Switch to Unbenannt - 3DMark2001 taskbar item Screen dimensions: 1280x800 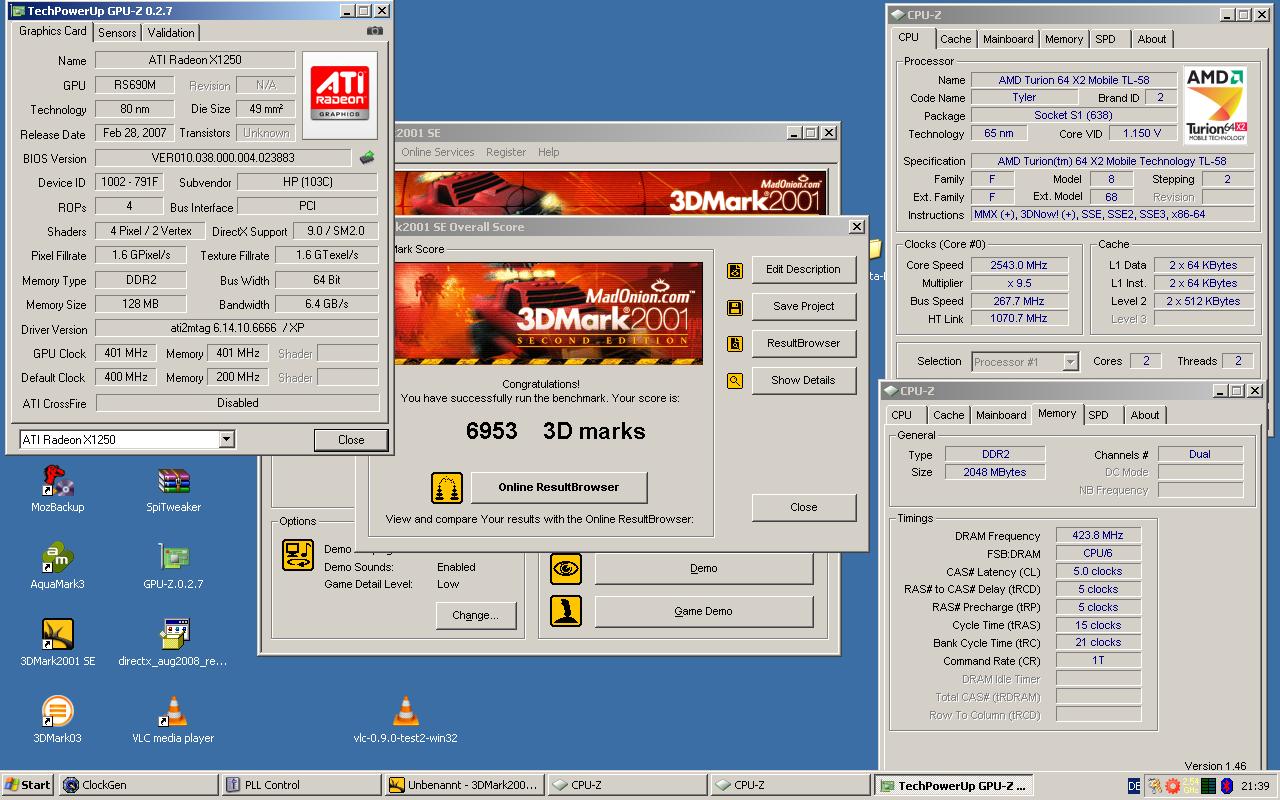tap(464, 785)
